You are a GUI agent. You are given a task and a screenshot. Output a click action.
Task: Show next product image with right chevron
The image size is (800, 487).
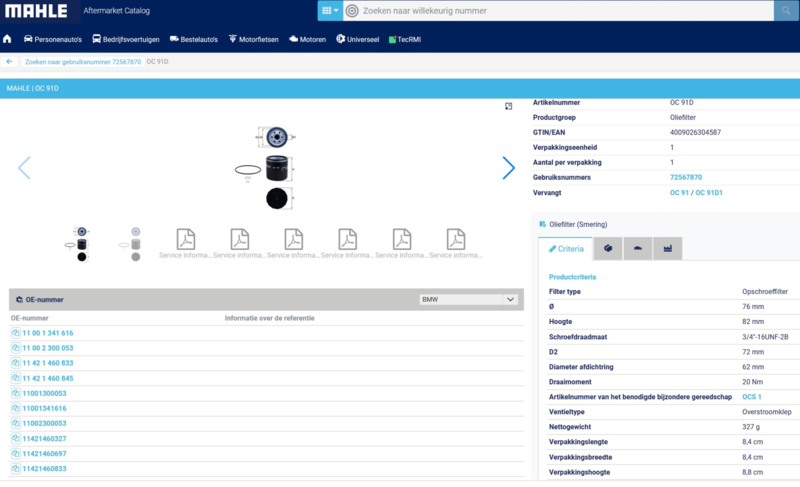[508, 168]
